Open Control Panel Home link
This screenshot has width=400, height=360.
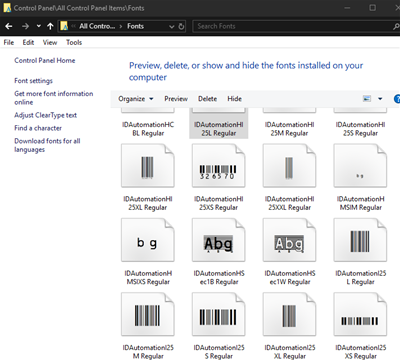45,60
